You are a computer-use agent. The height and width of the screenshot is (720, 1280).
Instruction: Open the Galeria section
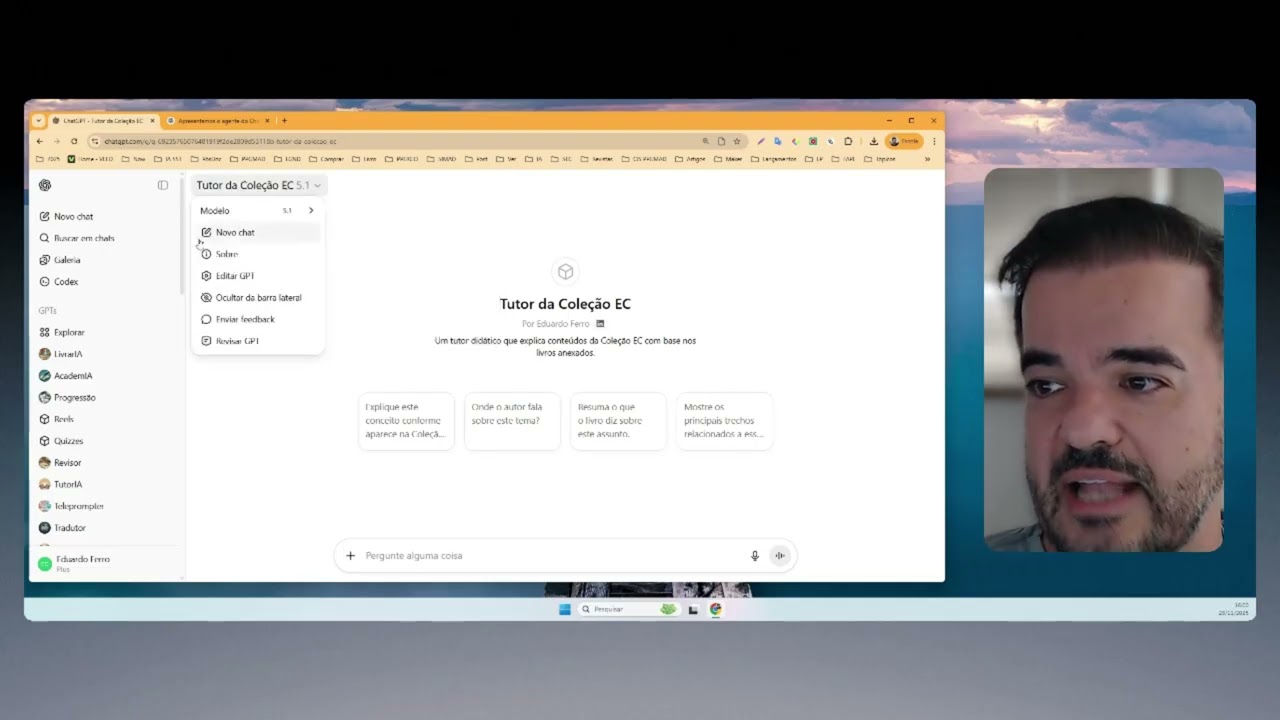tap(60, 260)
